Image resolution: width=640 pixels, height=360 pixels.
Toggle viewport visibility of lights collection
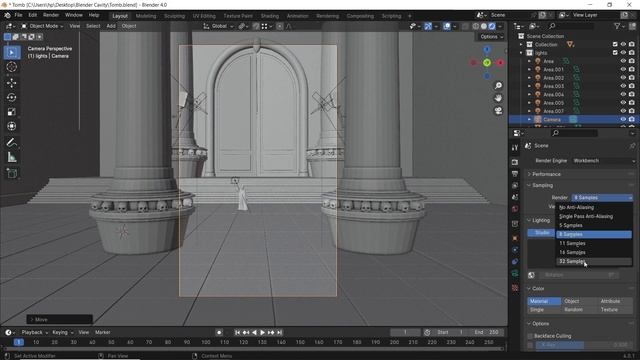point(623,53)
